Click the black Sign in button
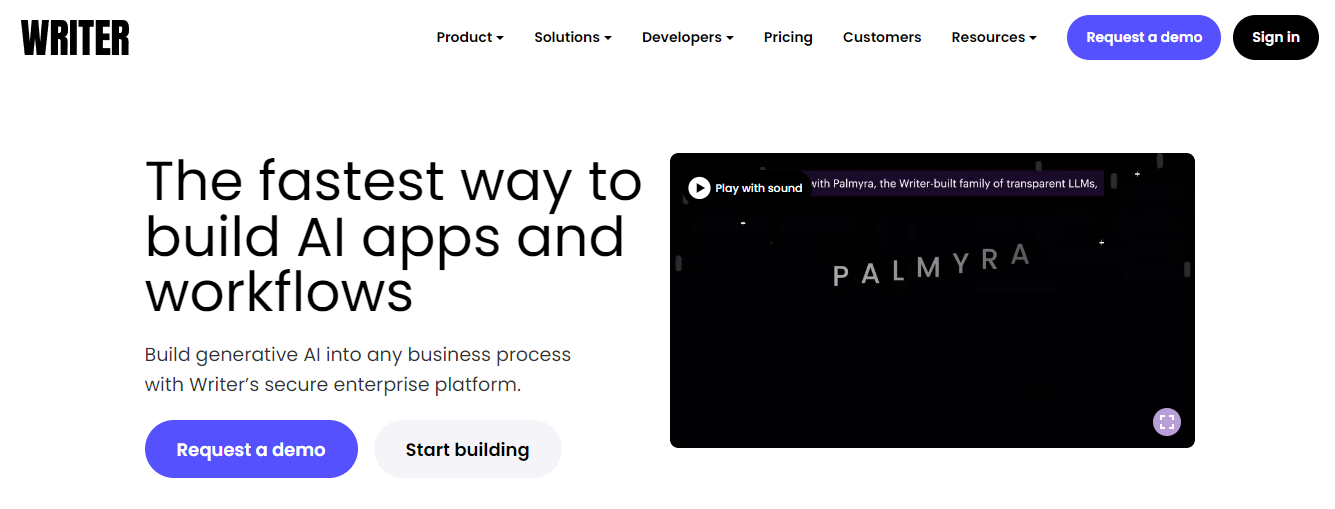 (x=1275, y=38)
